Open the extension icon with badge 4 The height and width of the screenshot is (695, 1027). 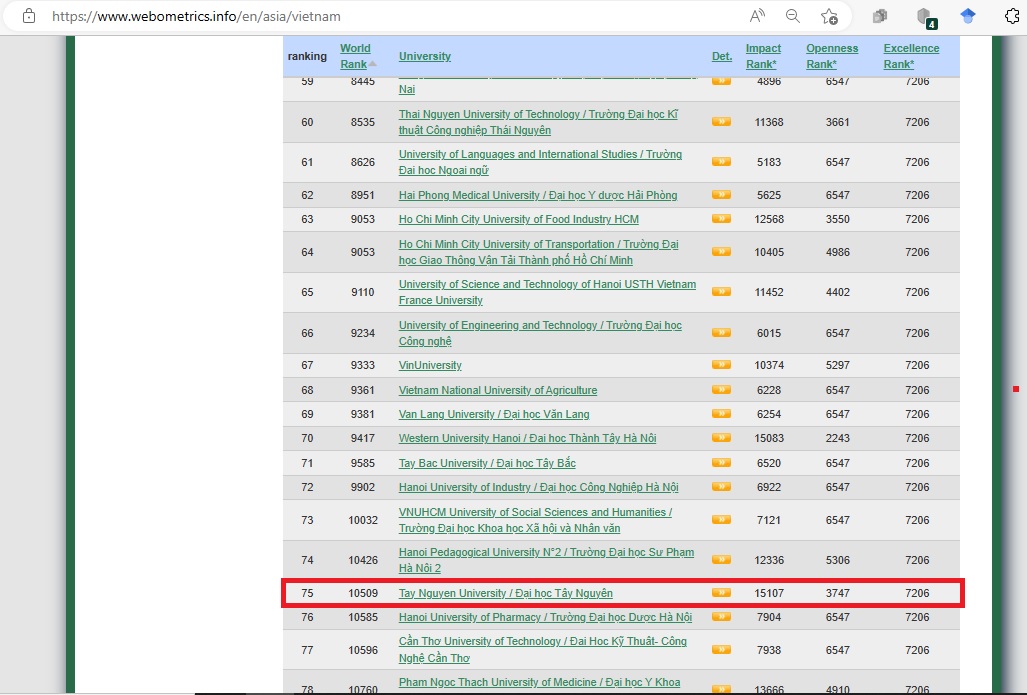pyautogui.click(x=925, y=17)
